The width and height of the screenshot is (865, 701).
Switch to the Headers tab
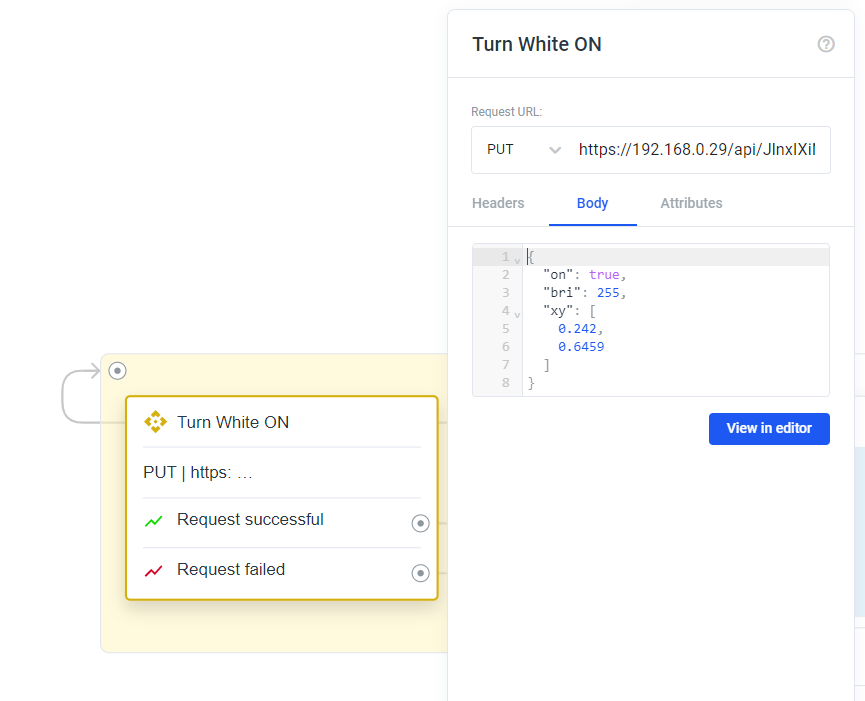click(x=498, y=203)
